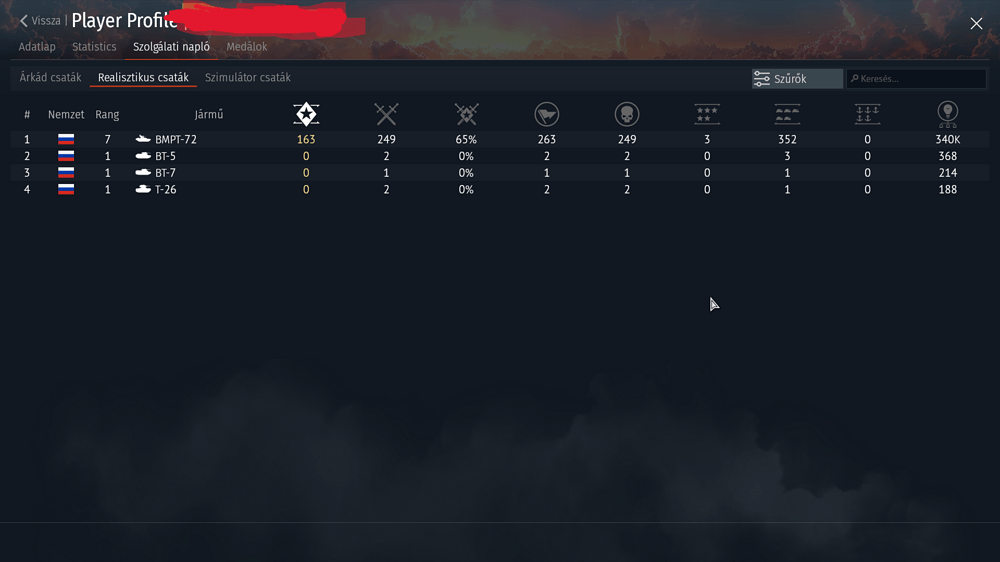Switch to the Szimulátor csaták tab

pyautogui.click(x=247, y=77)
